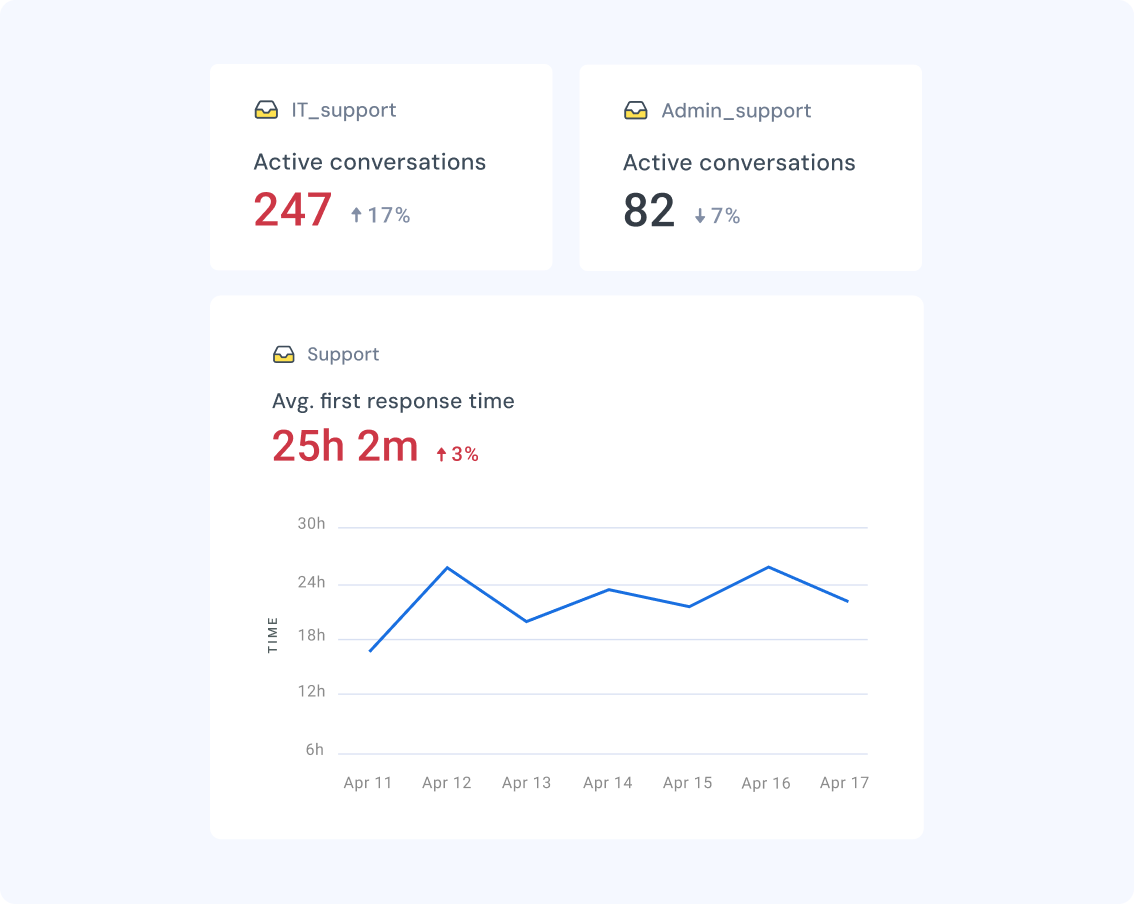Click the Admin_support label text
The image size is (1134, 904).
point(736,110)
